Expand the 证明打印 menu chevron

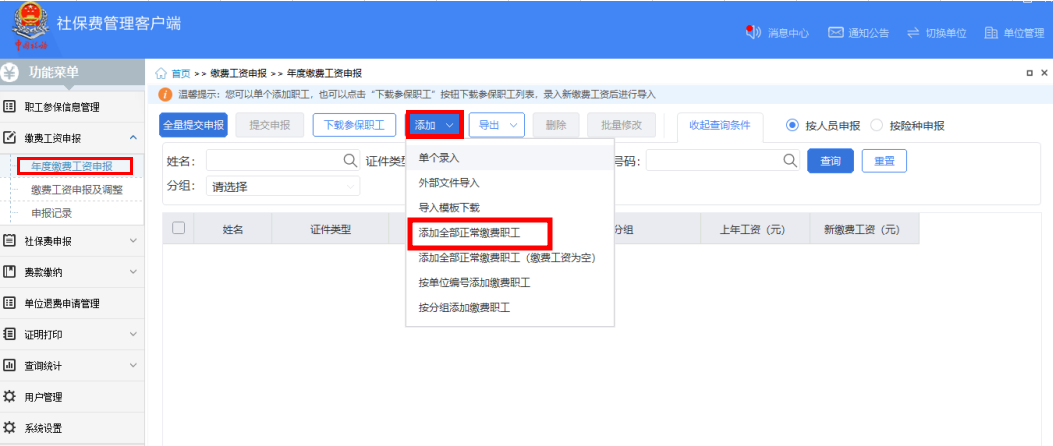(133, 334)
